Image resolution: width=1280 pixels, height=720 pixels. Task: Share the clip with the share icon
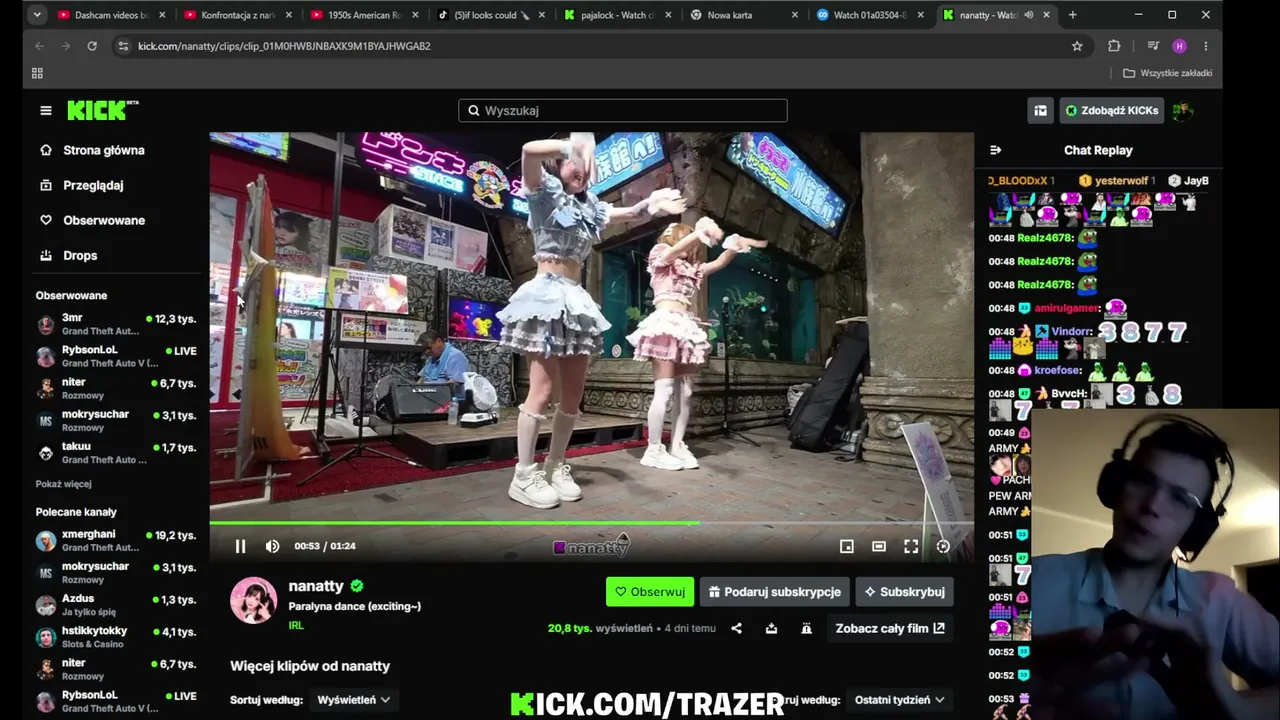tap(737, 628)
